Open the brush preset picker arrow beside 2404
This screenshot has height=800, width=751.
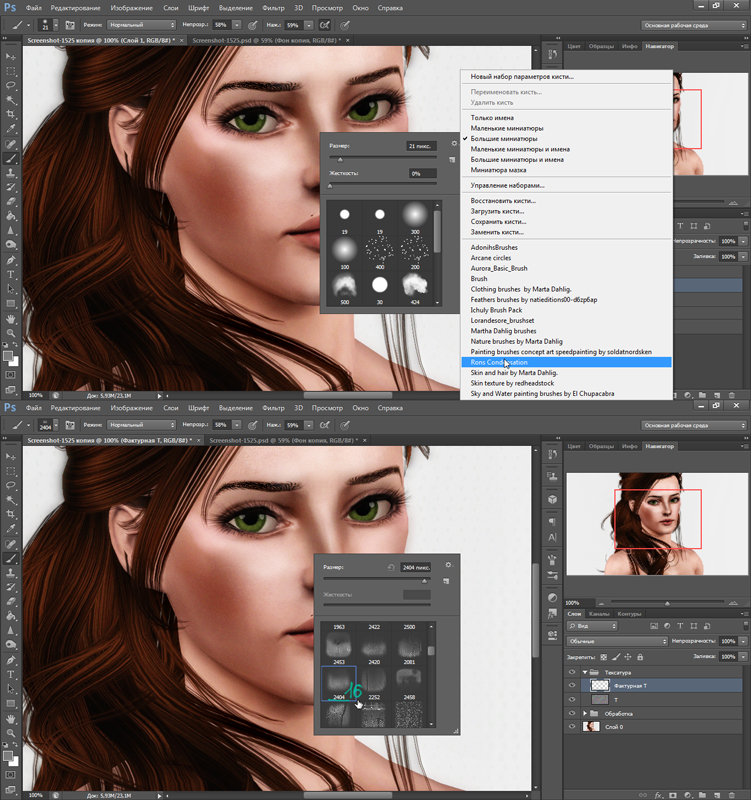56,425
